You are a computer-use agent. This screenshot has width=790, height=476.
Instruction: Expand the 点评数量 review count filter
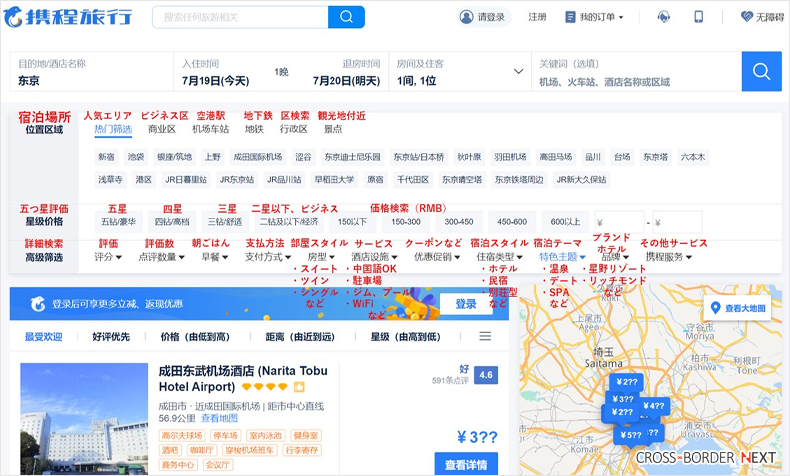tap(162, 257)
